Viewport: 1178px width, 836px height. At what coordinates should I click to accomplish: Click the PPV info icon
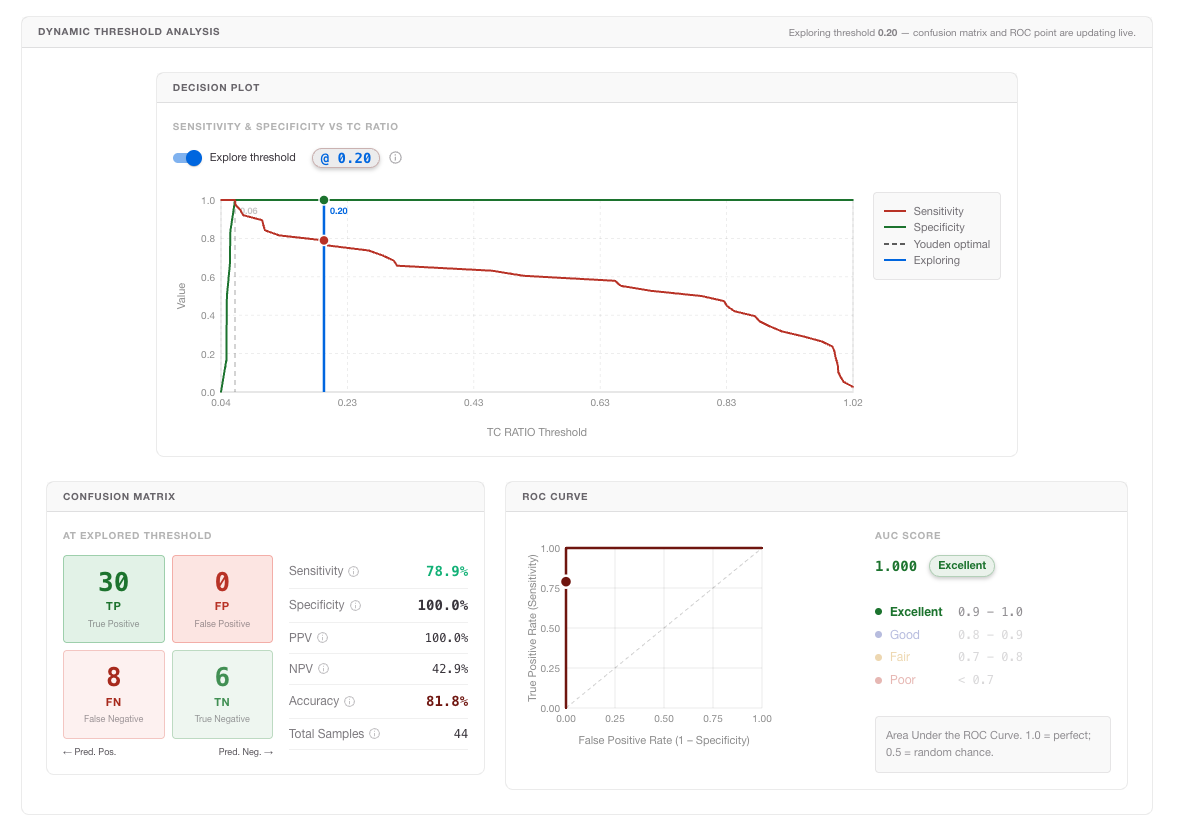322,638
